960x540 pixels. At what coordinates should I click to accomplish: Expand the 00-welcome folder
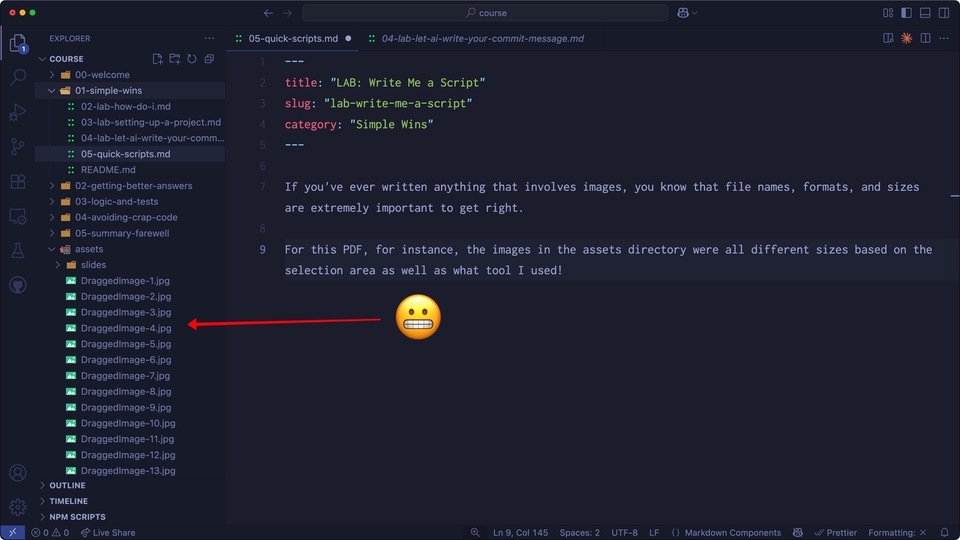click(x=130, y=75)
